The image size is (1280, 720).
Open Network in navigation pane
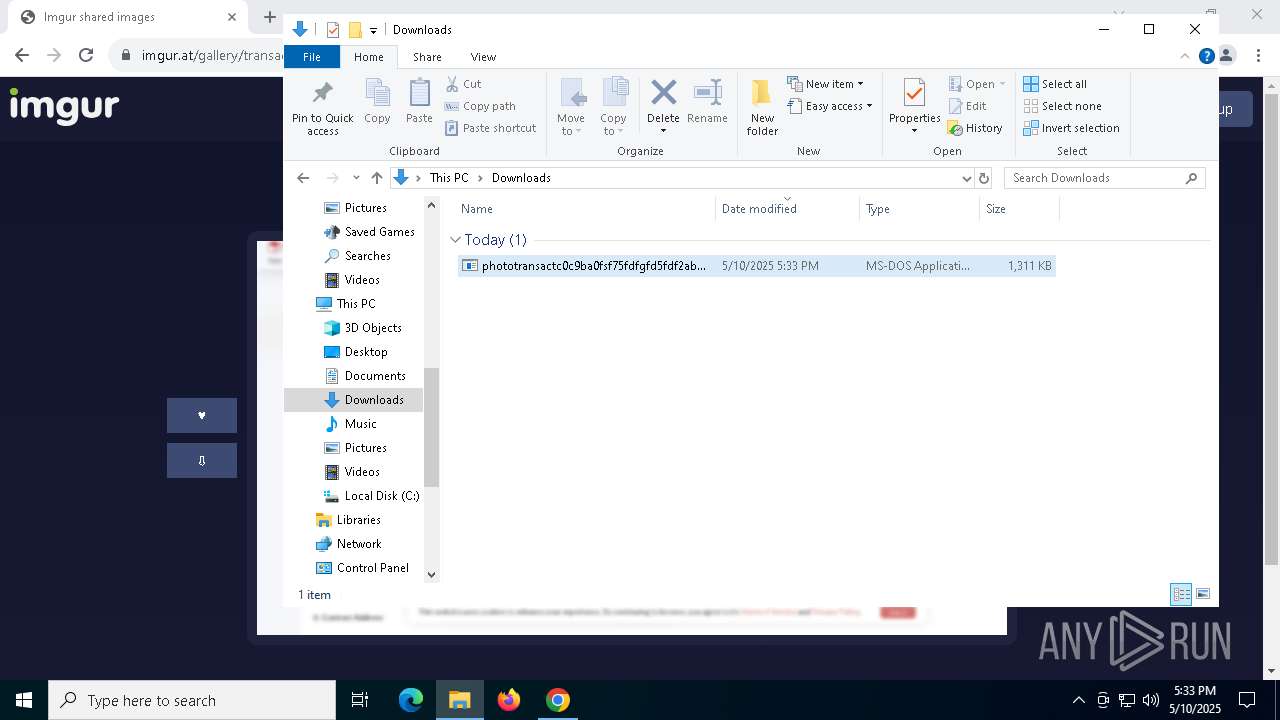(349, 544)
